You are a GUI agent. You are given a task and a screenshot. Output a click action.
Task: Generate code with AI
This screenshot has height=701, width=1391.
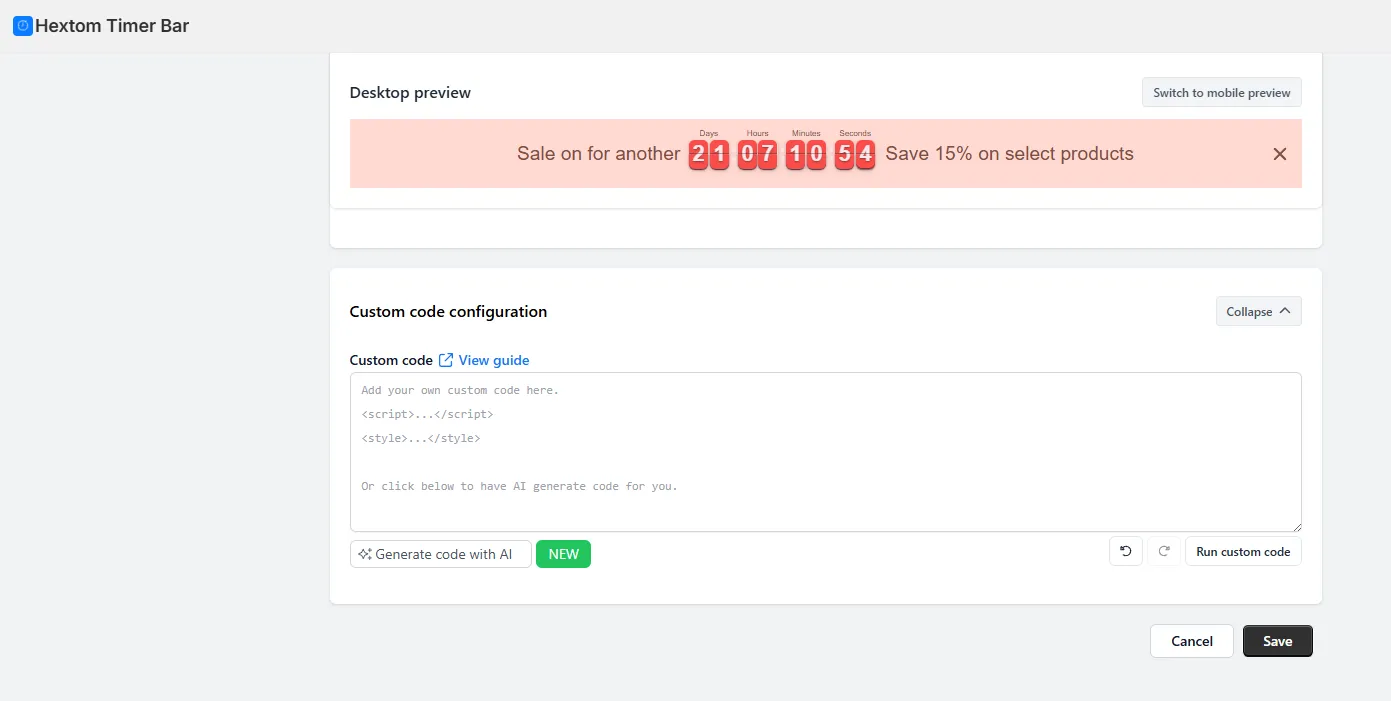(x=441, y=554)
